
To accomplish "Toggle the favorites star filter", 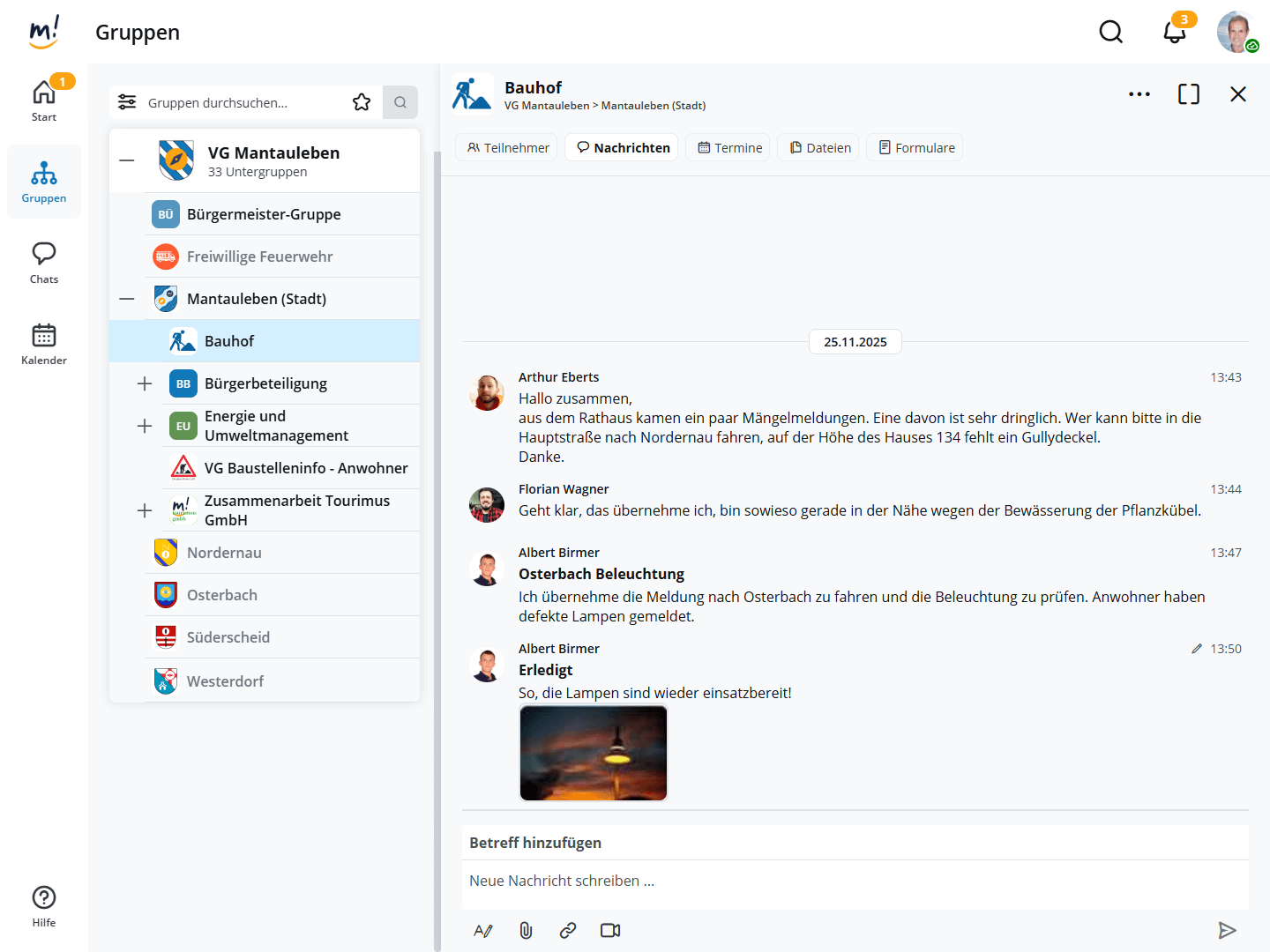I will coord(362,102).
